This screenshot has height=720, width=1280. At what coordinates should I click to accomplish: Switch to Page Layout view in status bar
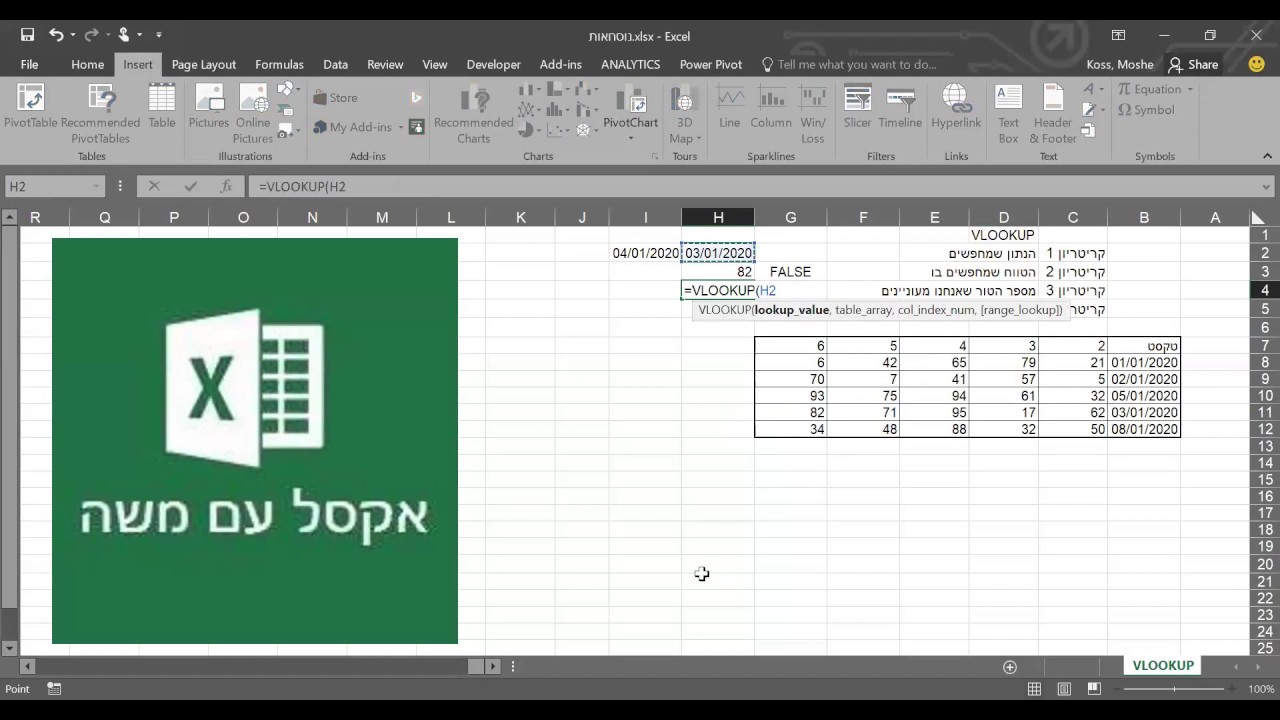point(1064,689)
